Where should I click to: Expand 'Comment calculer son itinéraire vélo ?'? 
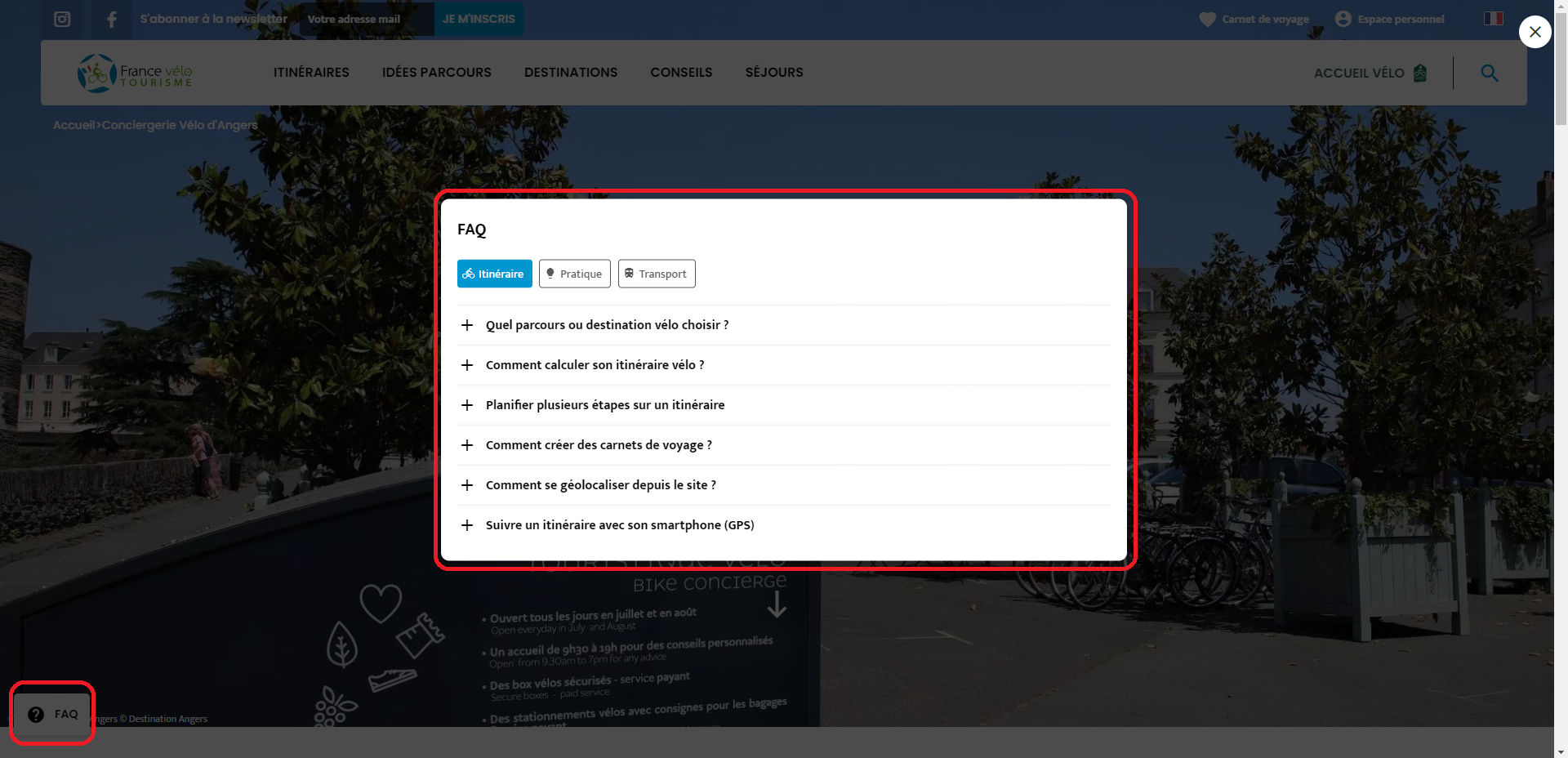pos(595,365)
